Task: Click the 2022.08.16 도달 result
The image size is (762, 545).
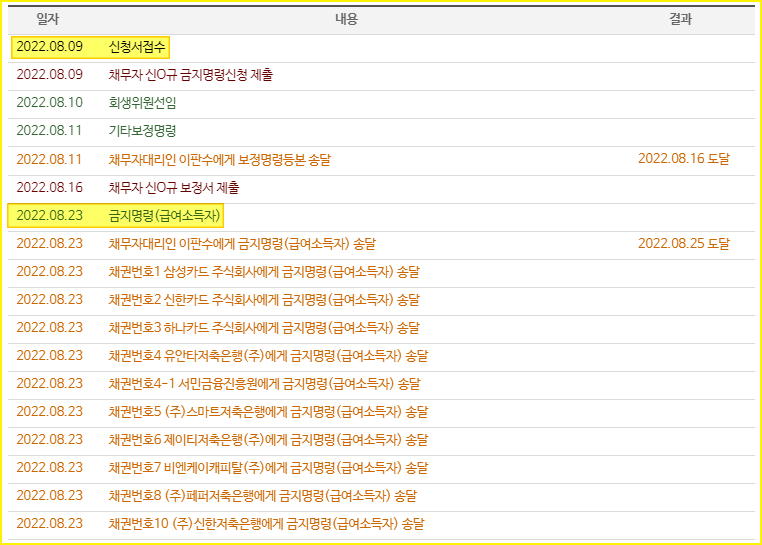Action: pos(684,158)
